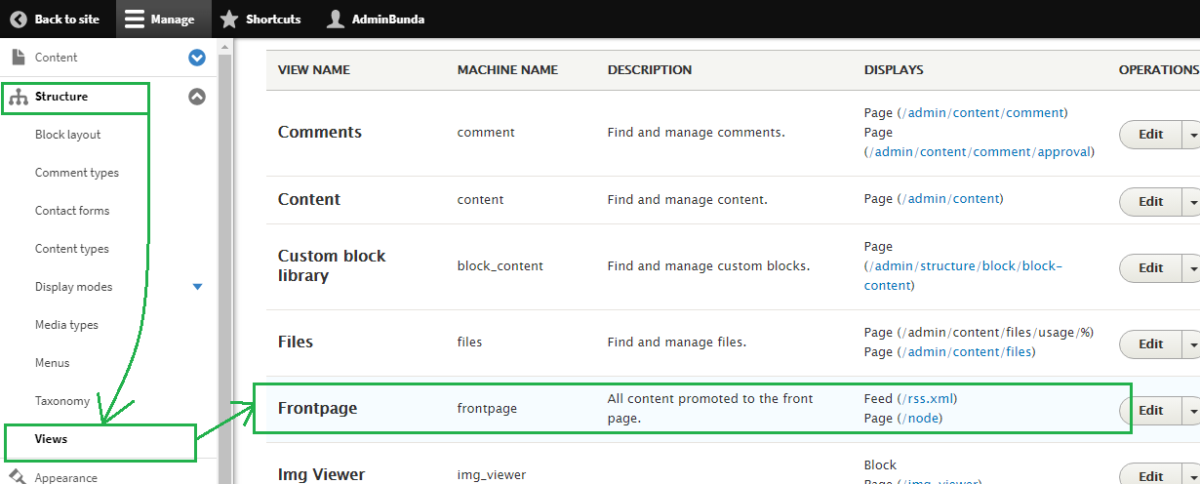Open Block layout in sidebar
Screen dimensions: 1200x484
click(68, 135)
